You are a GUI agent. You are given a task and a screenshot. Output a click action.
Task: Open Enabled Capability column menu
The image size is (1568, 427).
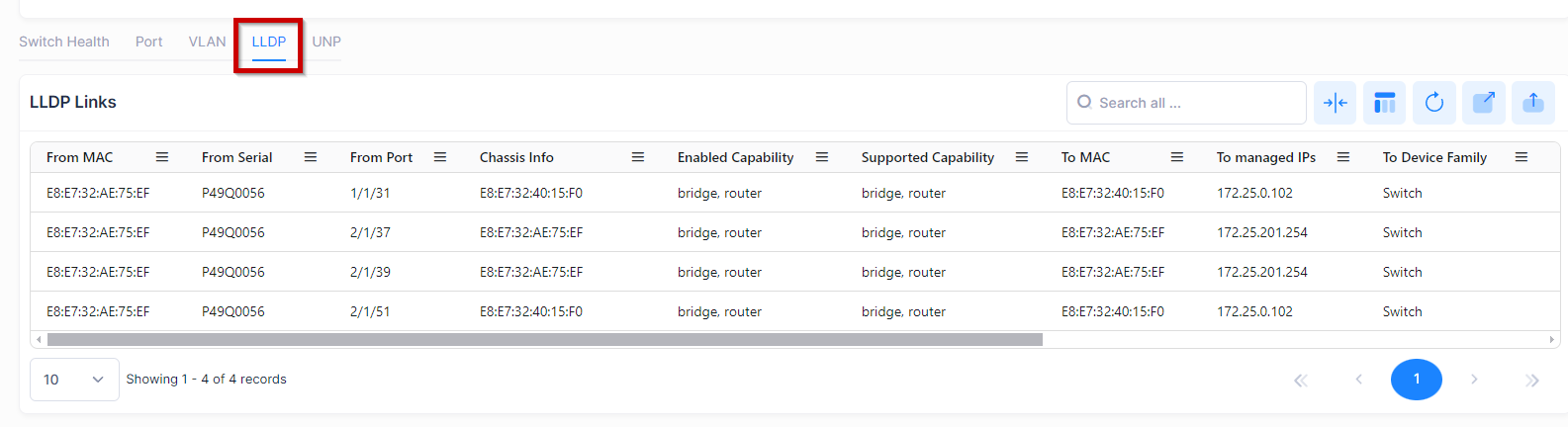[822, 157]
